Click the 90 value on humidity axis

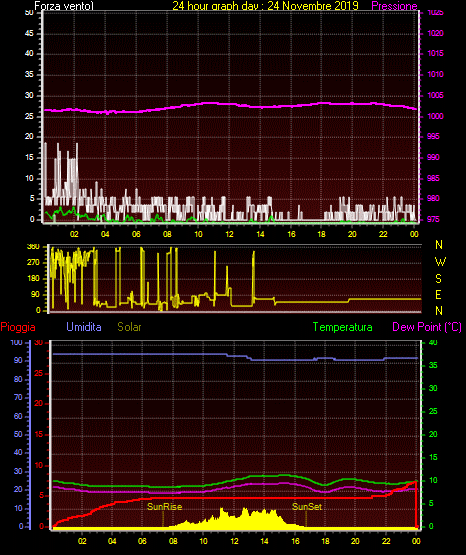click(18, 360)
